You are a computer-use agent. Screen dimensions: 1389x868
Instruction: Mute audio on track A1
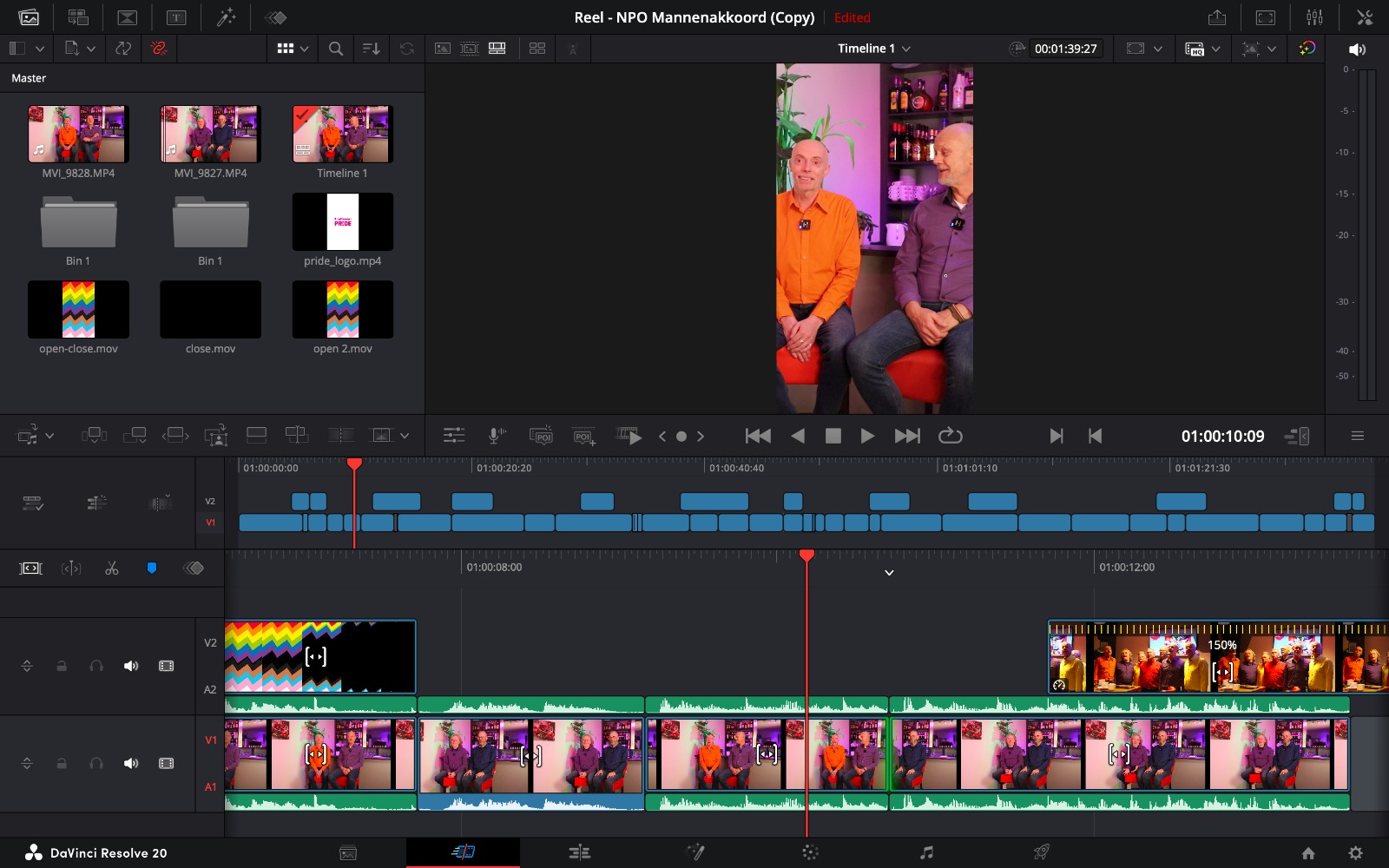(131, 763)
